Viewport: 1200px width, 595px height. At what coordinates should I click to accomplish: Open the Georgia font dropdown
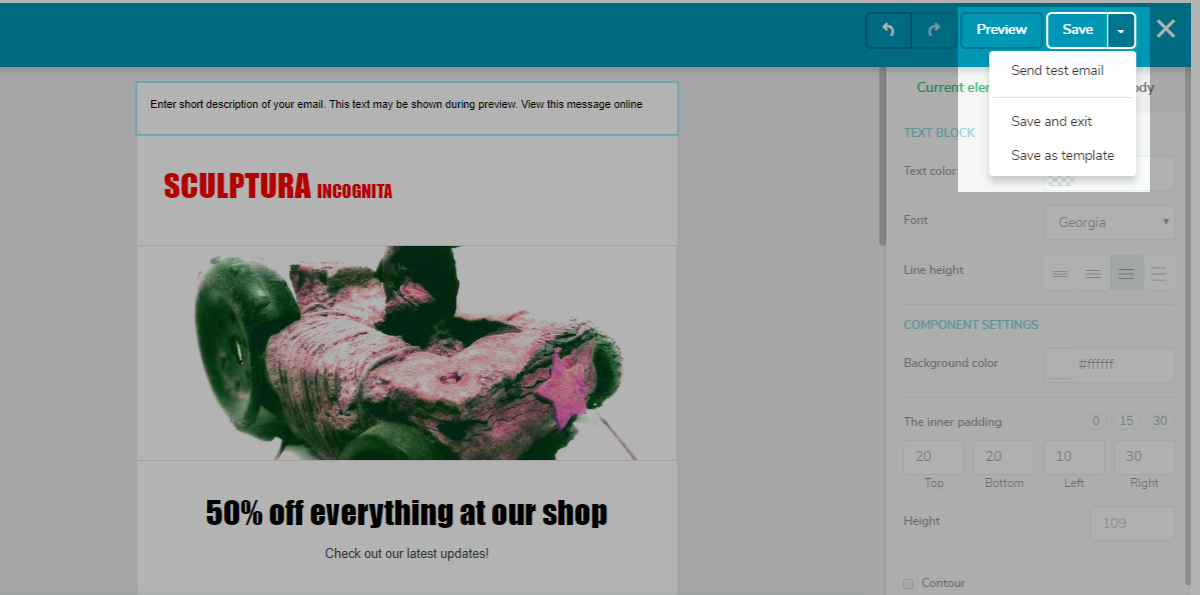(x=1109, y=222)
